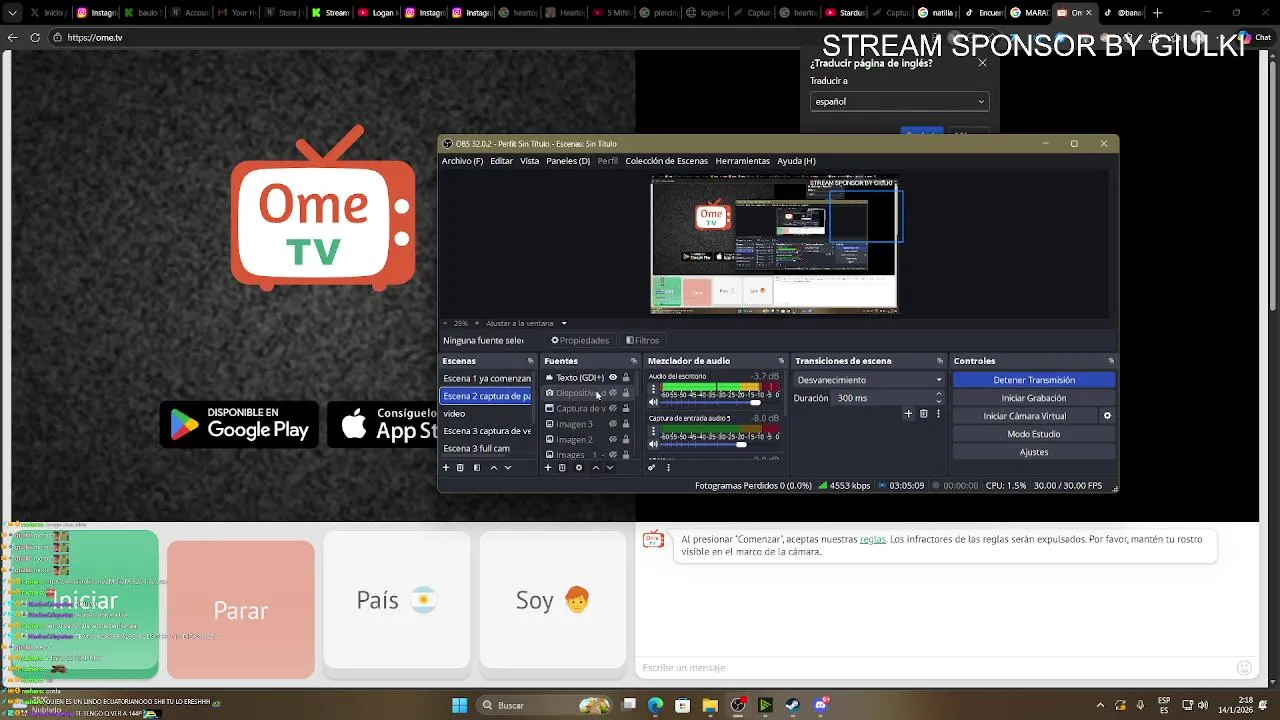Open País country selector on Ome TV

(397, 600)
